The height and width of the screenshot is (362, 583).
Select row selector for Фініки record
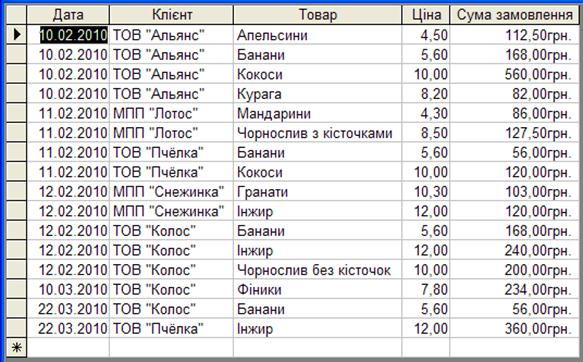[x=17, y=289]
